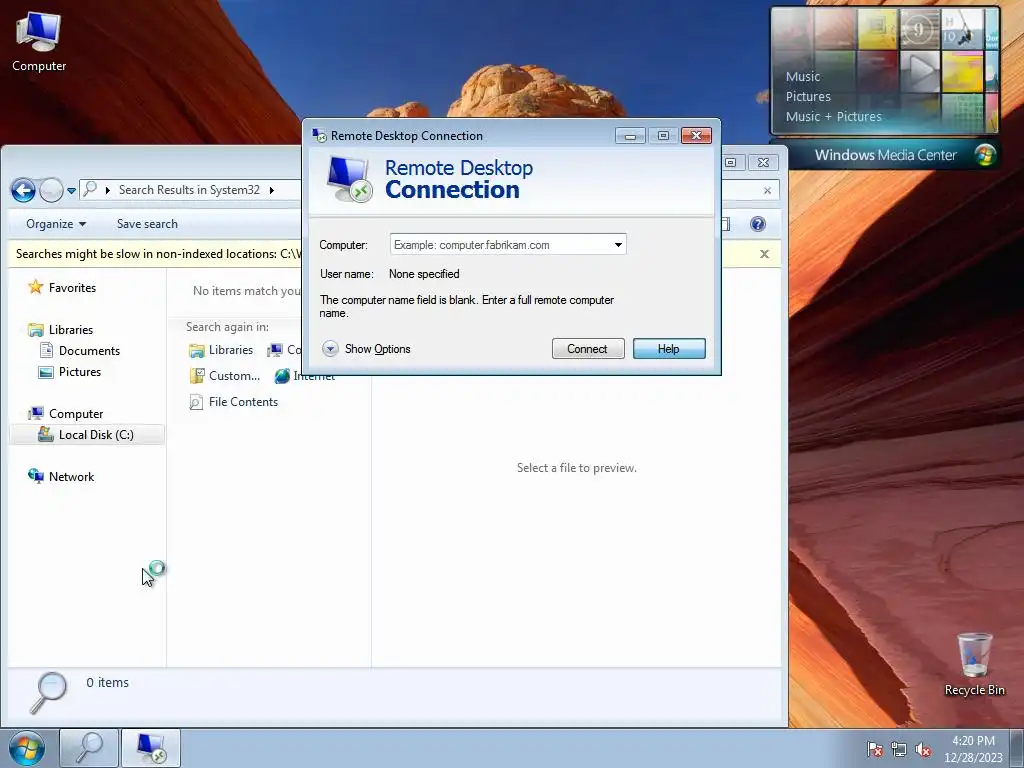The height and width of the screenshot is (768, 1024).
Task: Select Libraries in navigation pane
Action: (61, 330)
